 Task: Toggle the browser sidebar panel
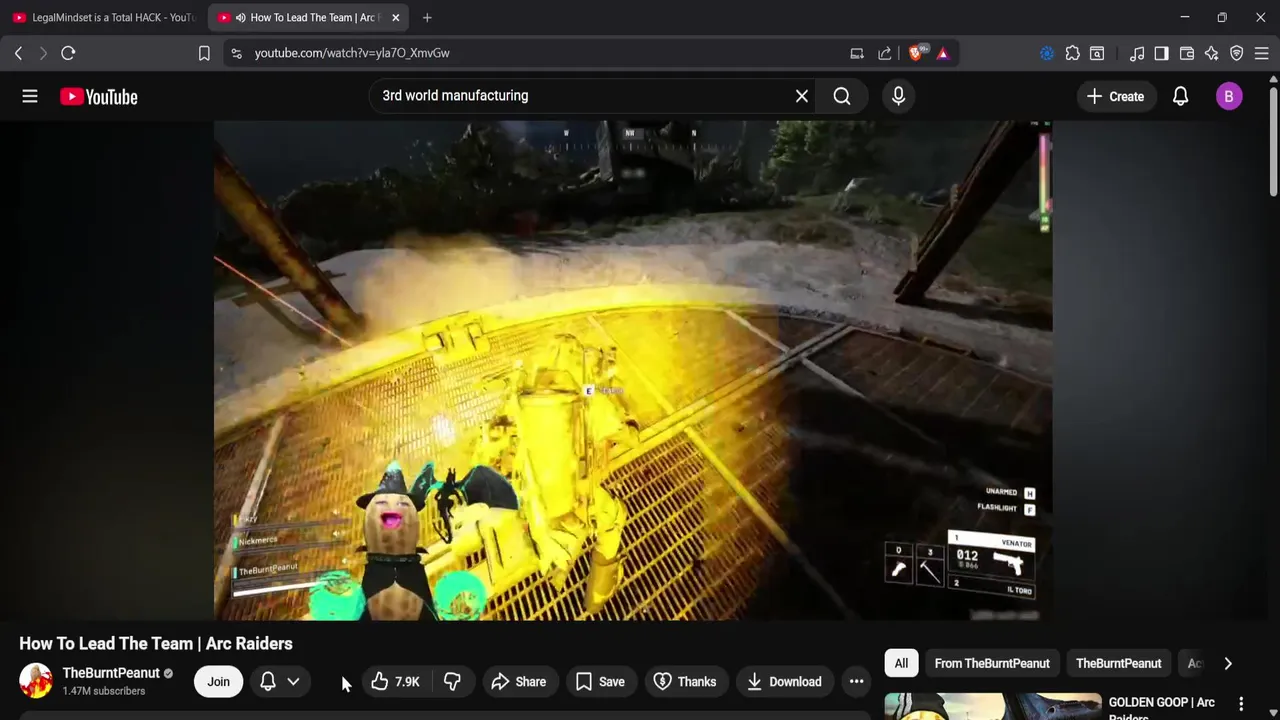point(1161,53)
